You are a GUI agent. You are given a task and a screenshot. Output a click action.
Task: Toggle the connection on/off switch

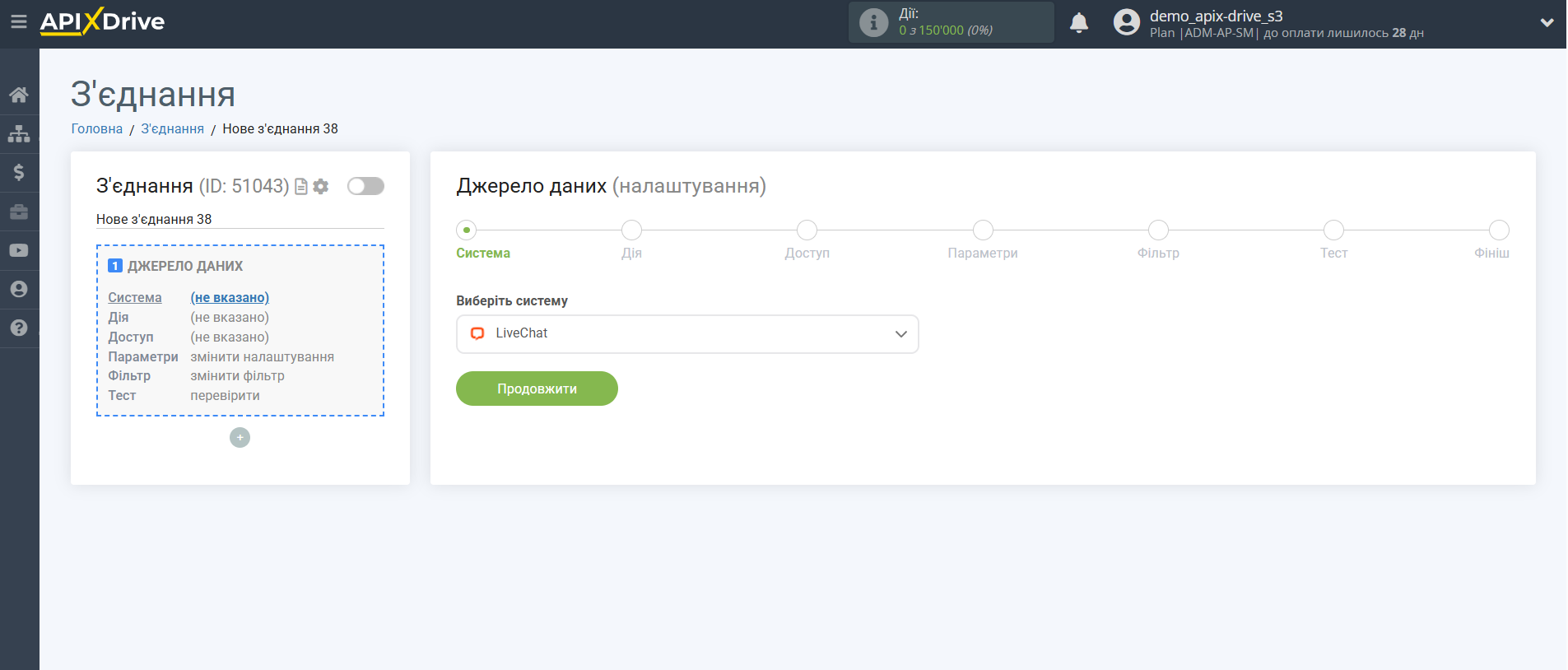coord(365,186)
